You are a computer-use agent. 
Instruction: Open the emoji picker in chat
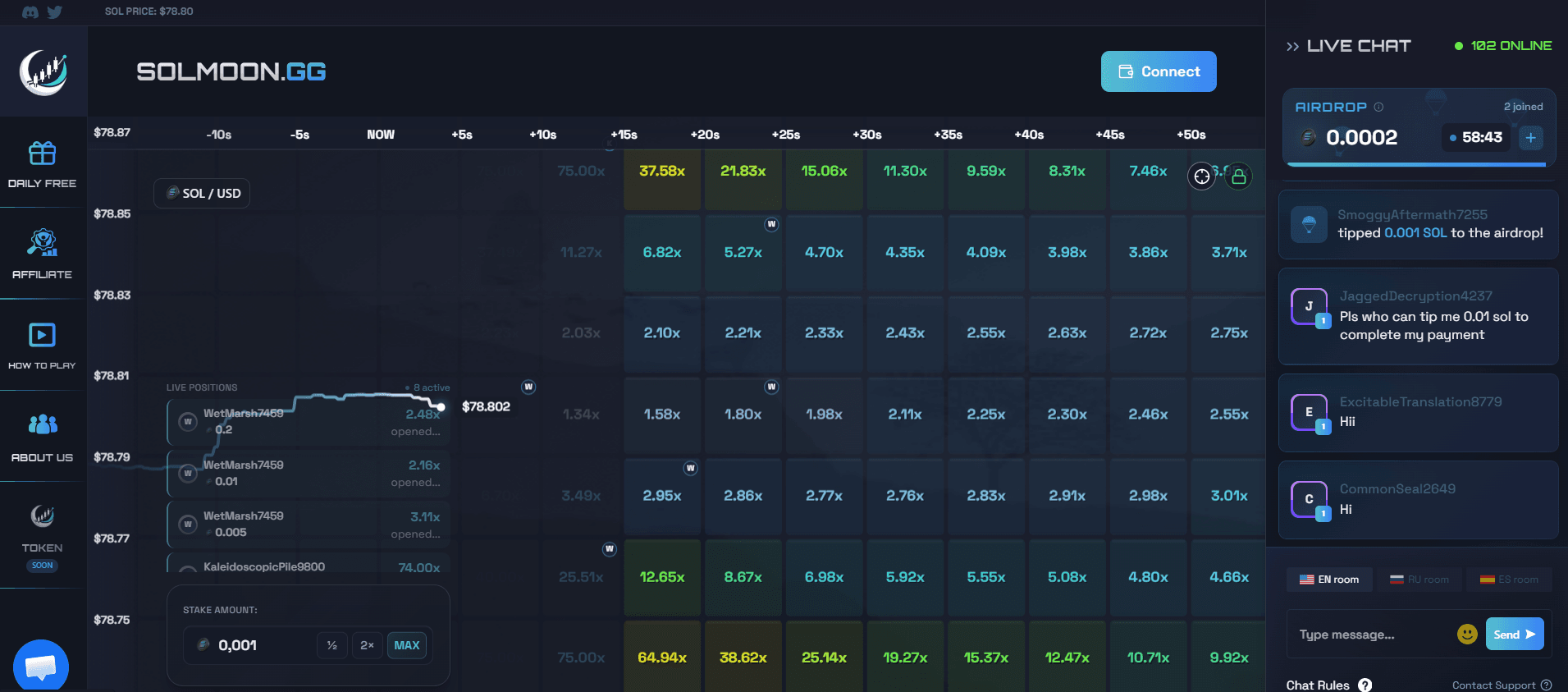(x=1467, y=634)
